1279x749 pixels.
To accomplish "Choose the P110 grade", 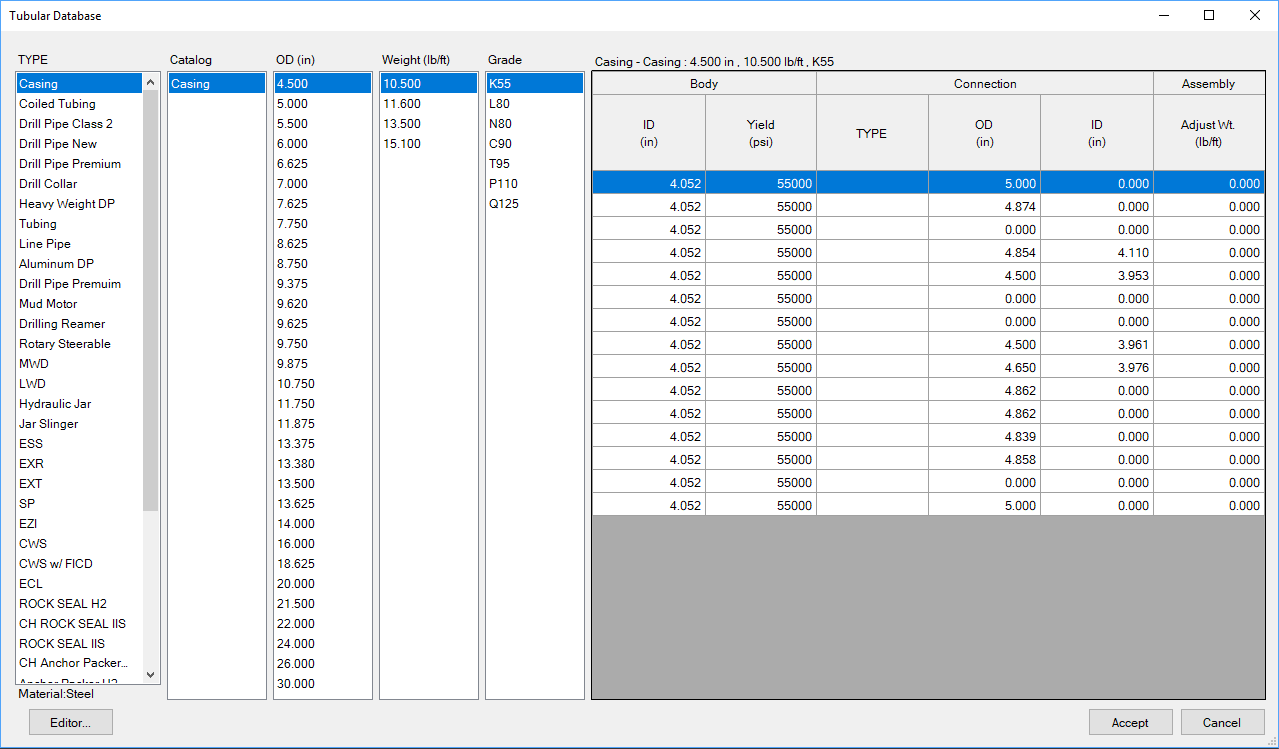I will [503, 184].
